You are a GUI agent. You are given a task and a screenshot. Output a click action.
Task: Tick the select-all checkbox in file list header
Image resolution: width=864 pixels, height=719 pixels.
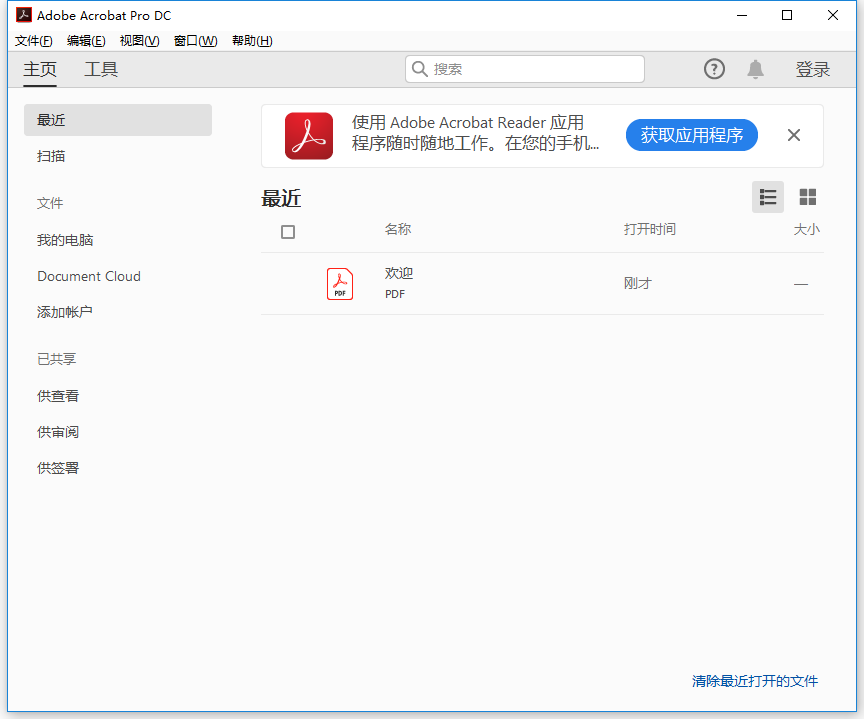pyautogui.click(x=288, y=232)
